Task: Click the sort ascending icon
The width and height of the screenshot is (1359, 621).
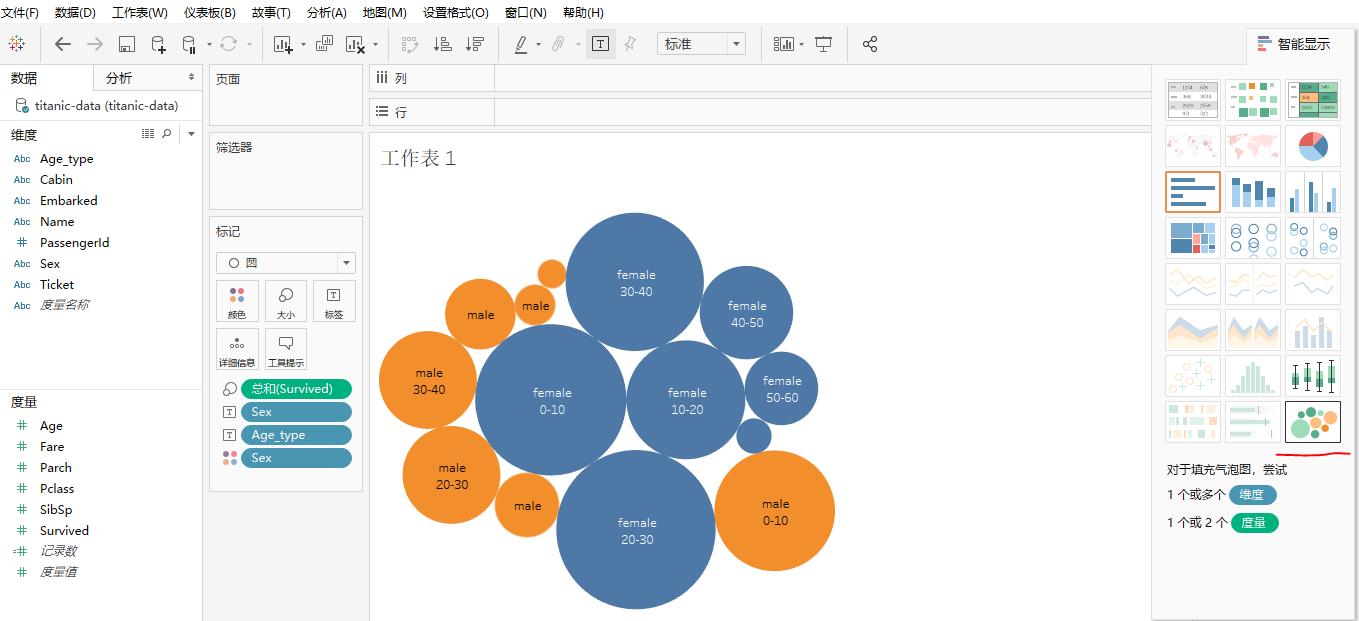Action: click(x=442, y=44)
